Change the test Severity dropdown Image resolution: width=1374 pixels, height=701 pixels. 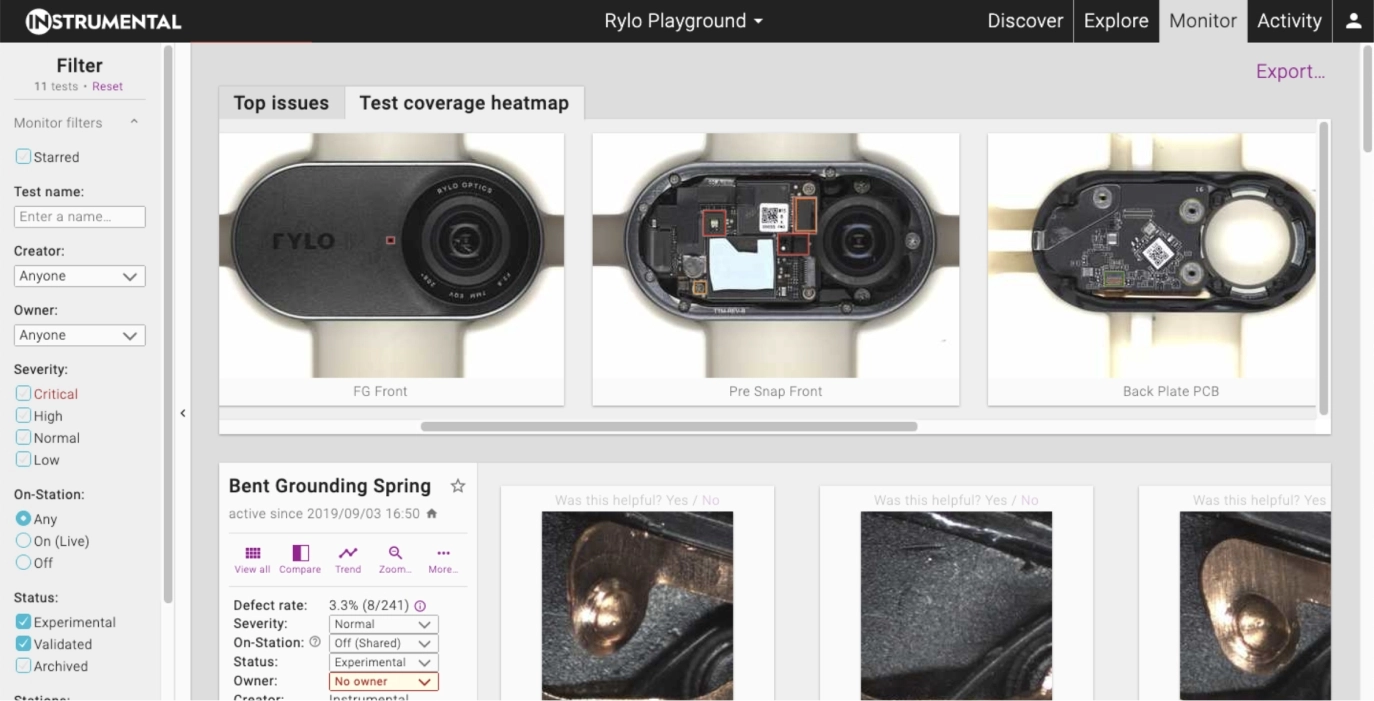(383, 624)
